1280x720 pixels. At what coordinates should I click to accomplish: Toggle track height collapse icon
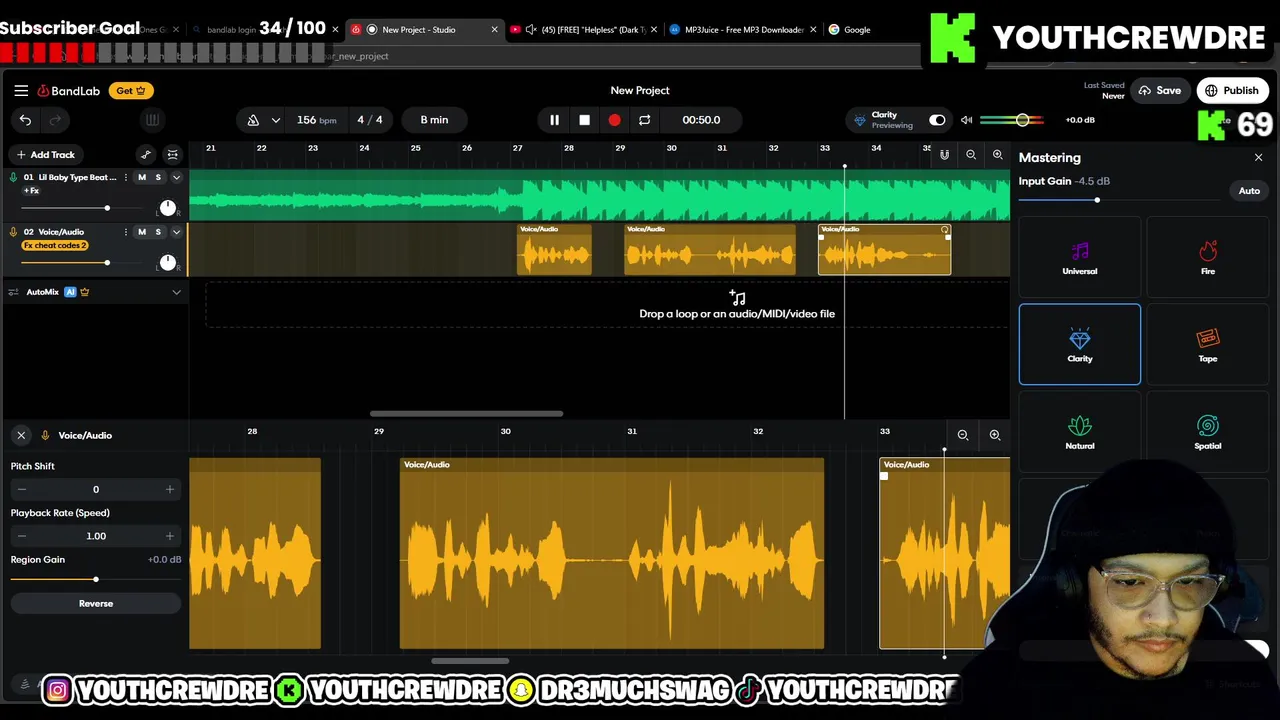(x=172, y=155)
